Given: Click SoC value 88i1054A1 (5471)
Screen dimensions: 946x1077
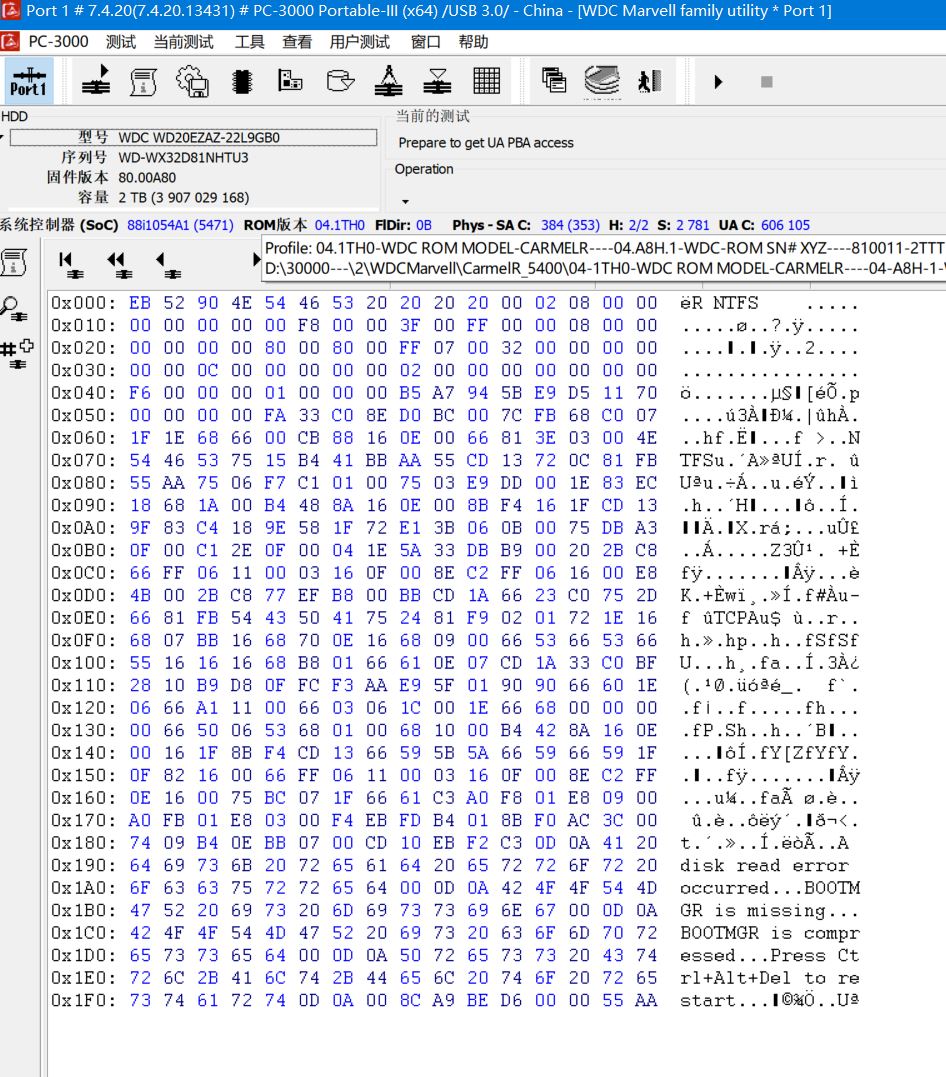Looking at the screenshot, I should coord(180,225).
